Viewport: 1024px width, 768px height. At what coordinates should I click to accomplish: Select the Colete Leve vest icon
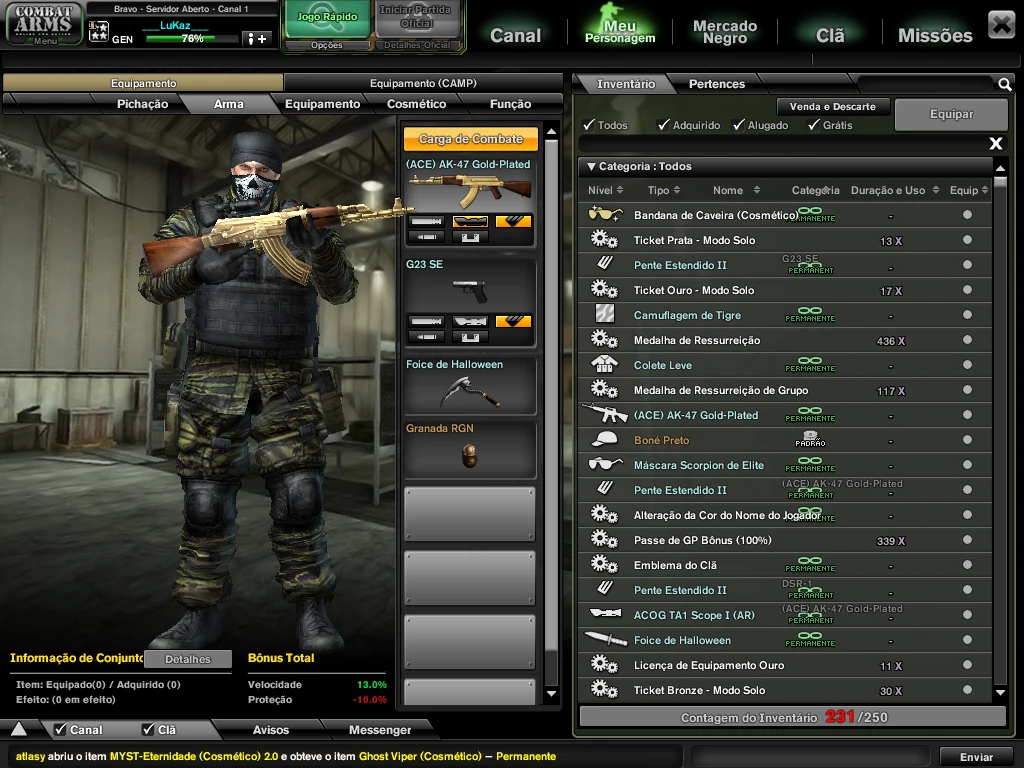point(603,365)
